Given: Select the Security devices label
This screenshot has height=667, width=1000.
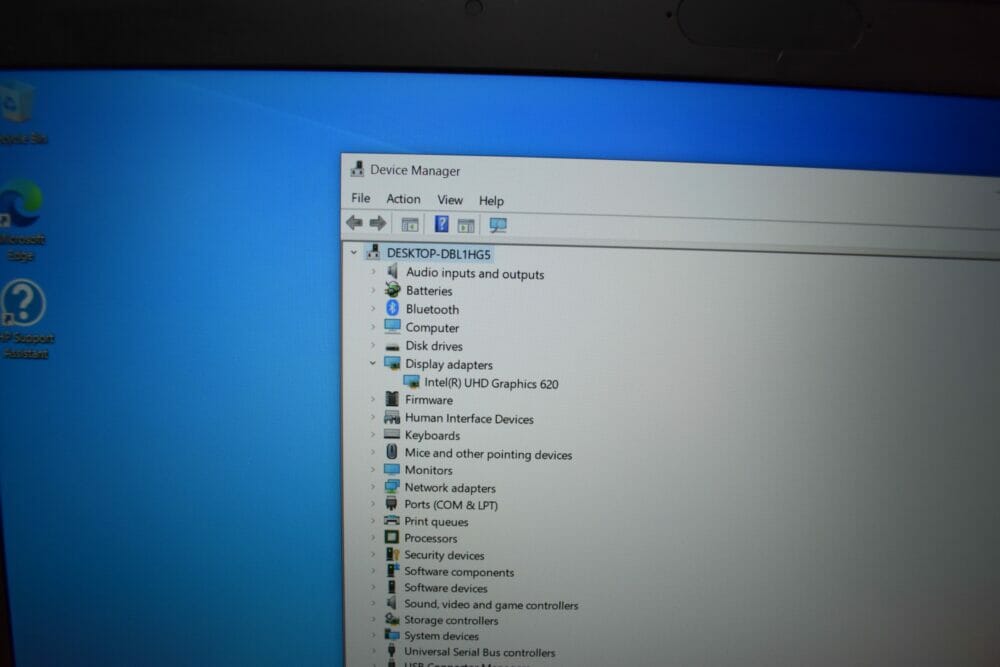Looking at the screenshot, I should (x=444, y=555).
